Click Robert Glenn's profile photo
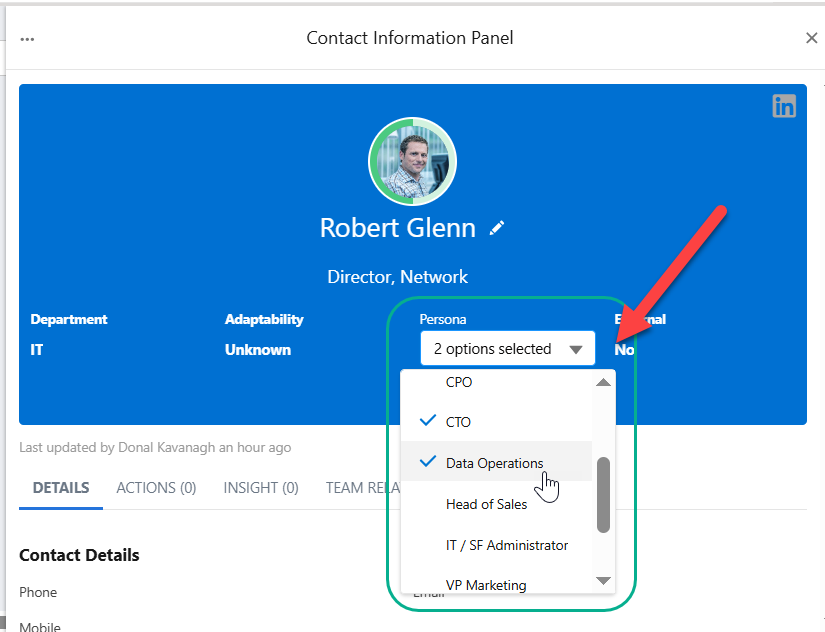Viewport: 825px width, 632px height. click(x=412, y=161)
